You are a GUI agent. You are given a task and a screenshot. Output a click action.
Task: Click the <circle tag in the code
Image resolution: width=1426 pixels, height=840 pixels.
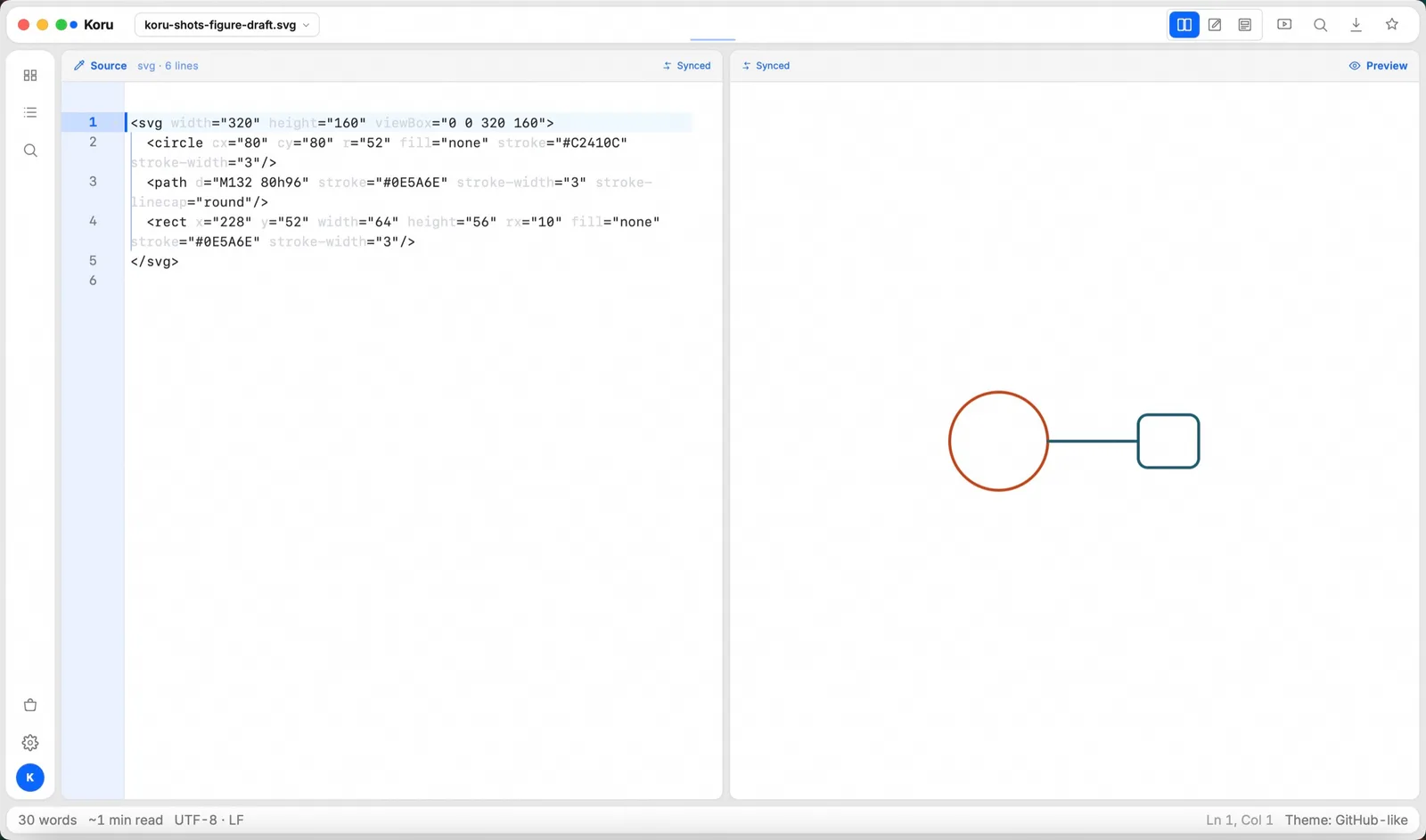point(175,143)
